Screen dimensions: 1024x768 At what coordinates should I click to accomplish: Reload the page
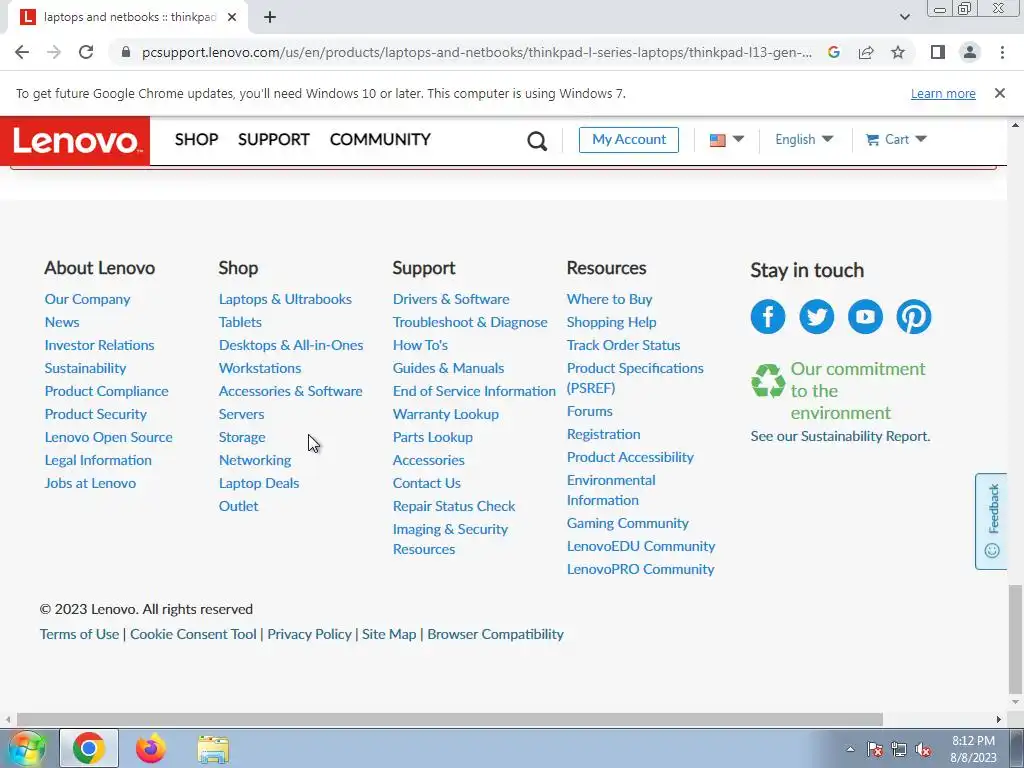[86, 52]
